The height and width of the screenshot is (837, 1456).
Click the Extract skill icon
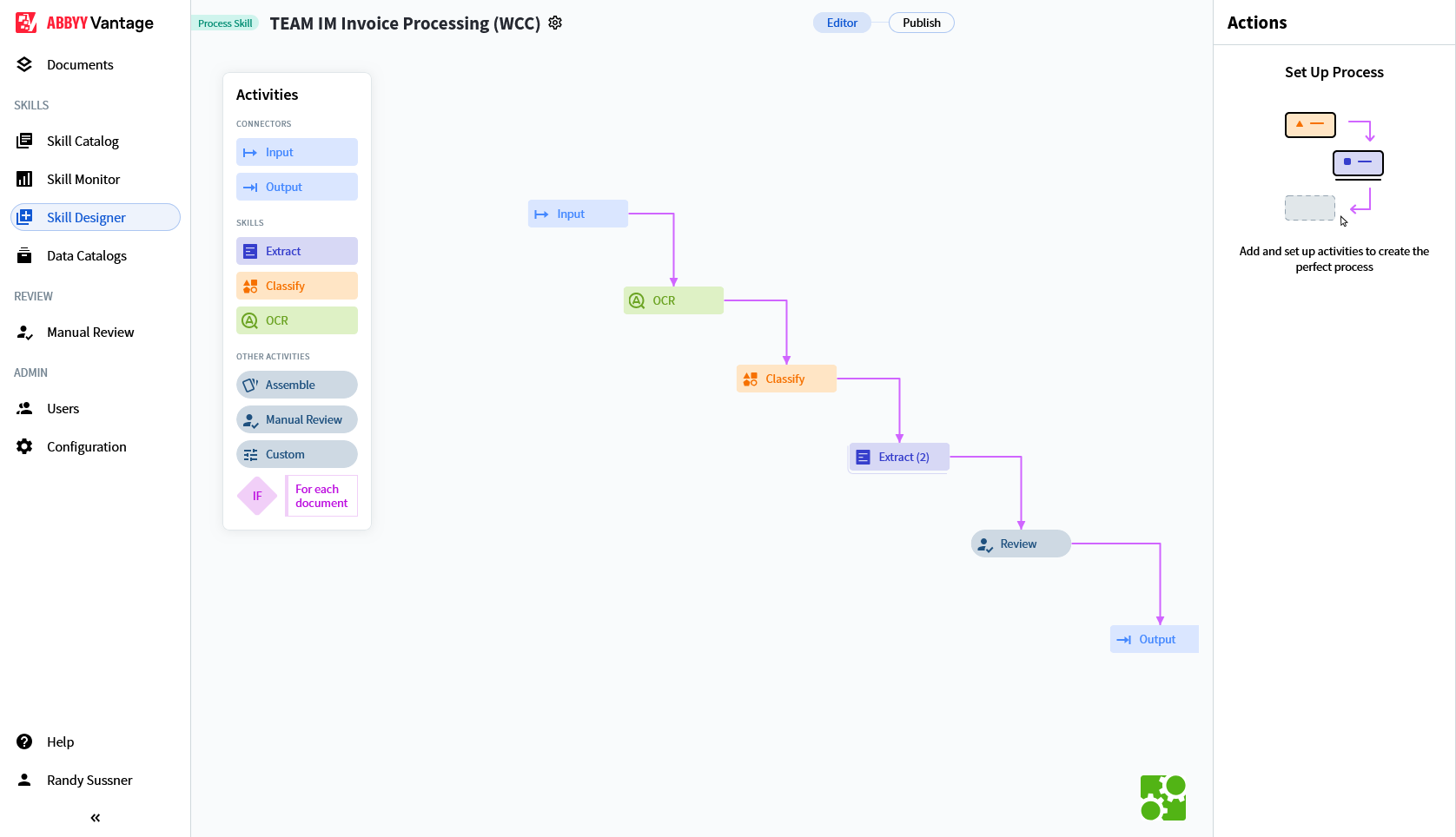pyautogui.click(x=250, y=251)
